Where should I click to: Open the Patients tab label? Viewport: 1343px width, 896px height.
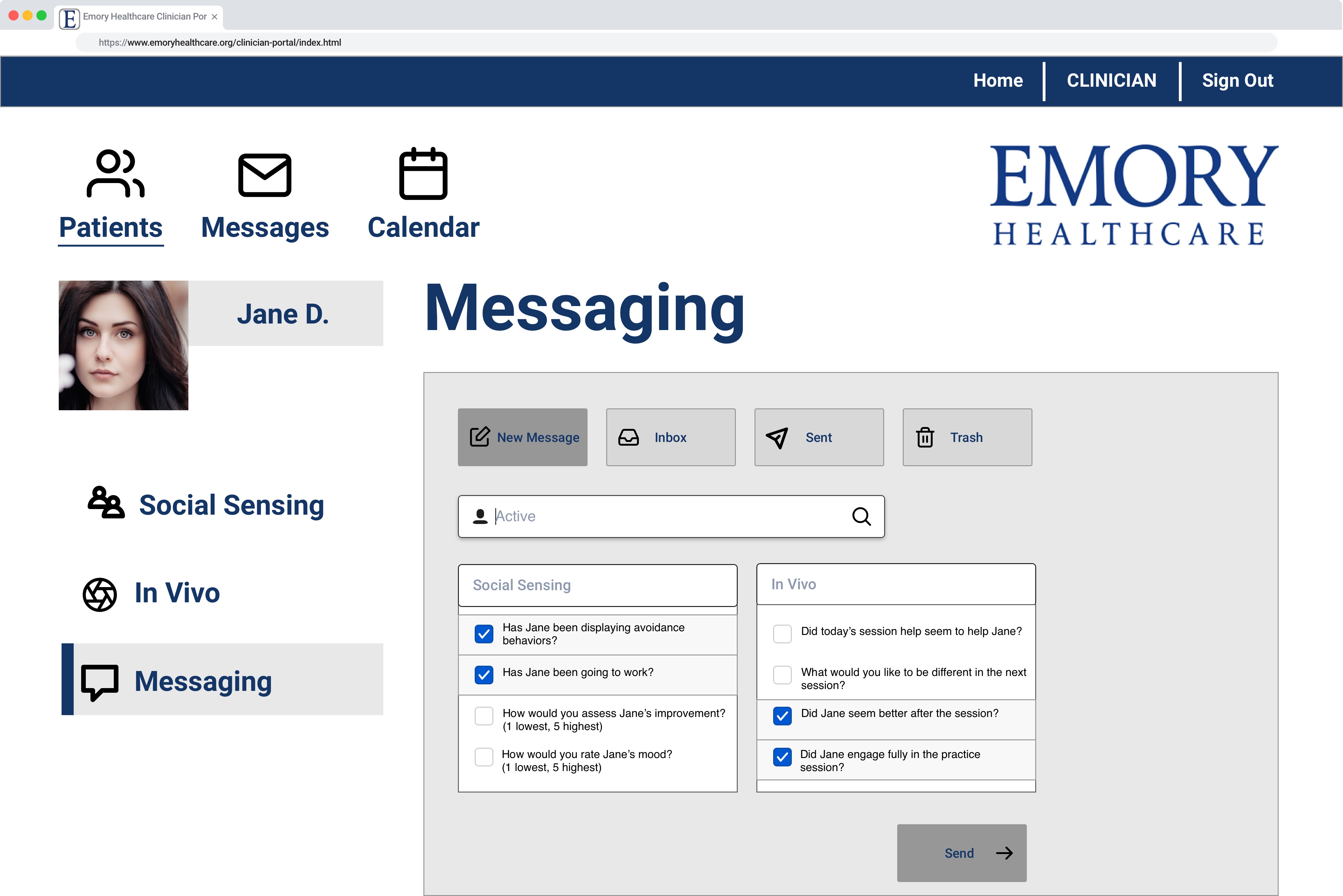111,227
